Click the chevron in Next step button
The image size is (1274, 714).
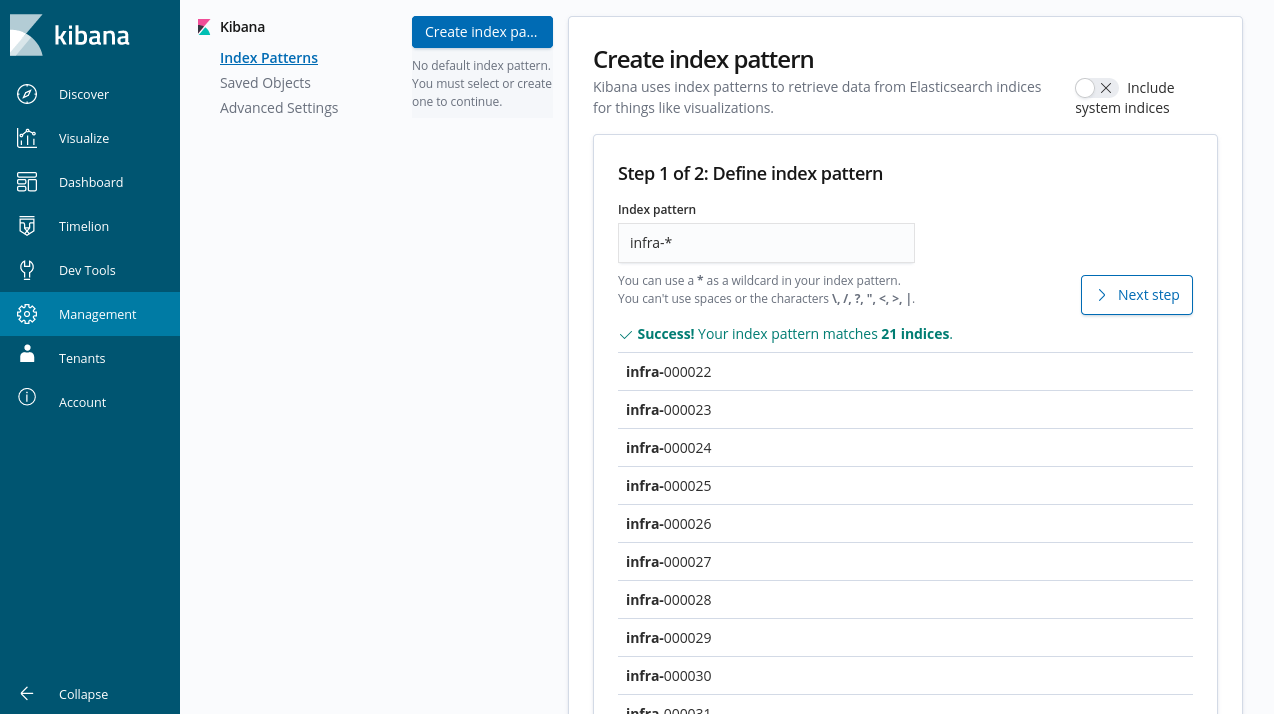coord(1101,295)
